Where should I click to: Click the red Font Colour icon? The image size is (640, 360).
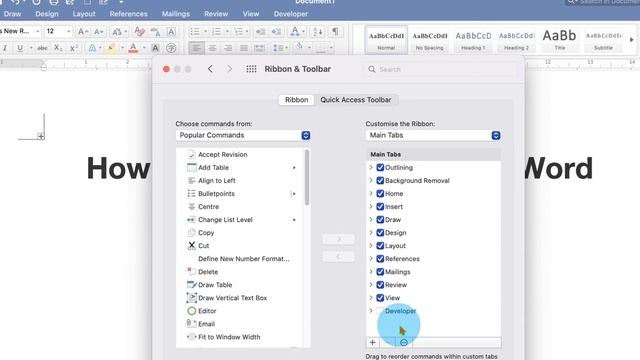[133, 48]
